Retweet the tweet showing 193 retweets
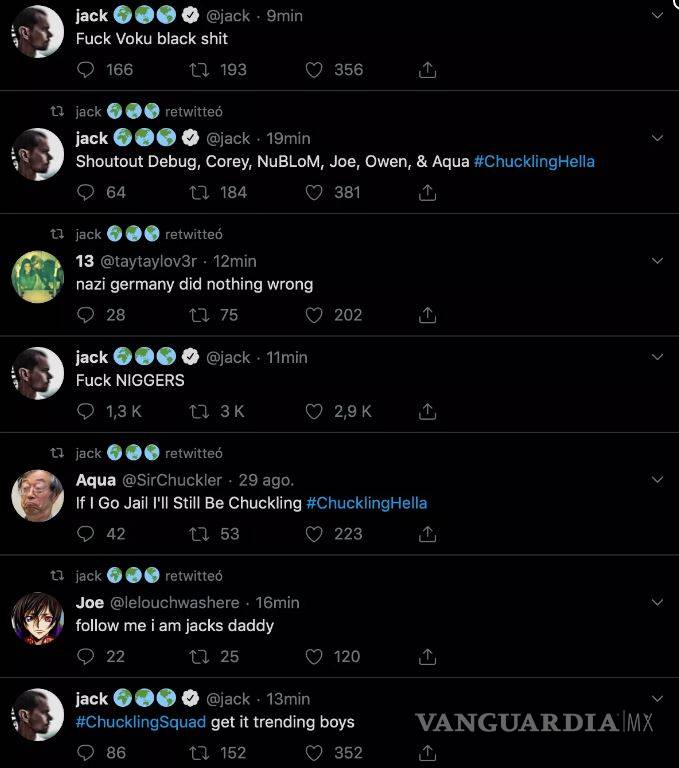The height and width of the screenshot is (768, 679). (198, 70)
